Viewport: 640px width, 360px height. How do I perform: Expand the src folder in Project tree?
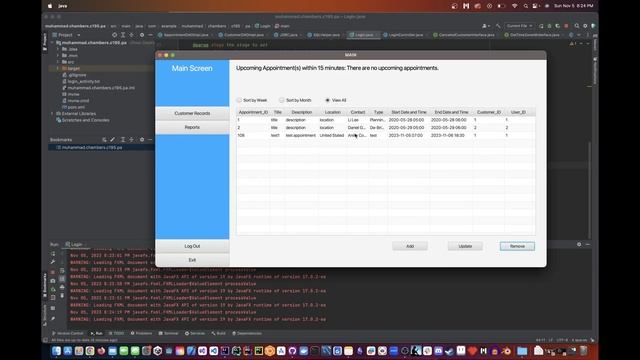coord(58,62)
